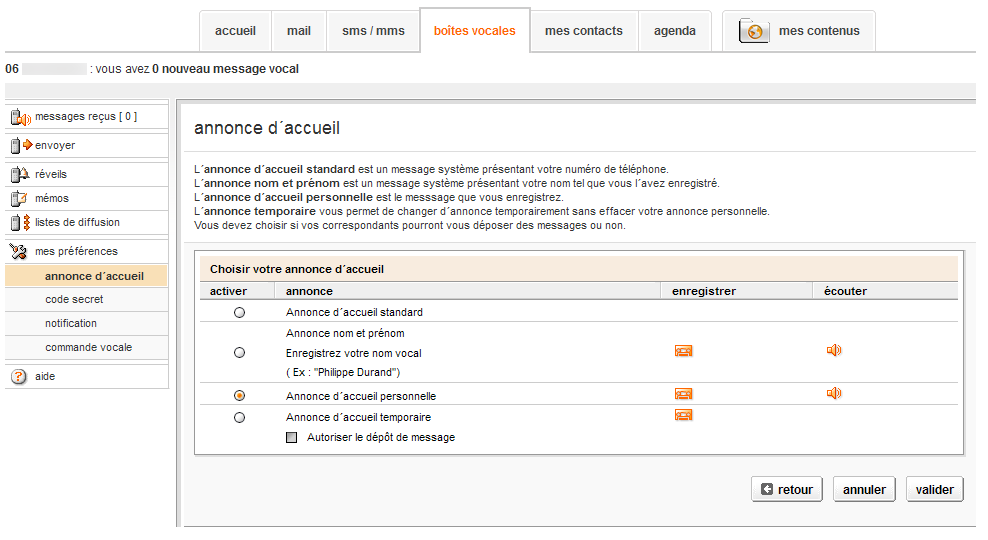
Task: Play the Annonce nom et prénom speaker icon
Action: pyautogui.click(x=834, y=350)
